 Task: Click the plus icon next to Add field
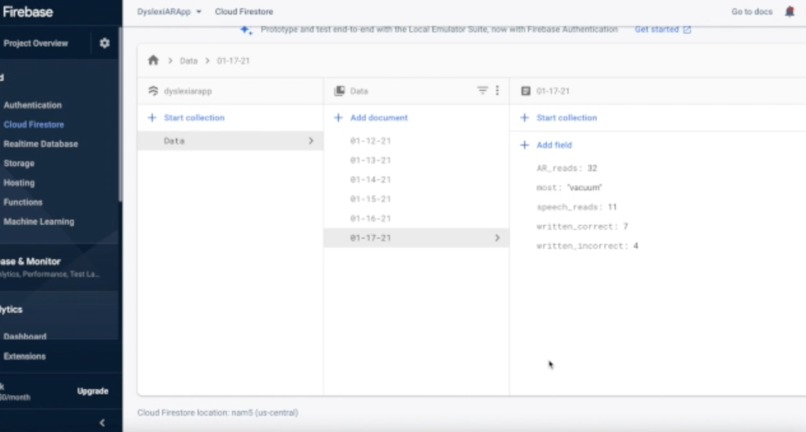[x=524, y=145]
